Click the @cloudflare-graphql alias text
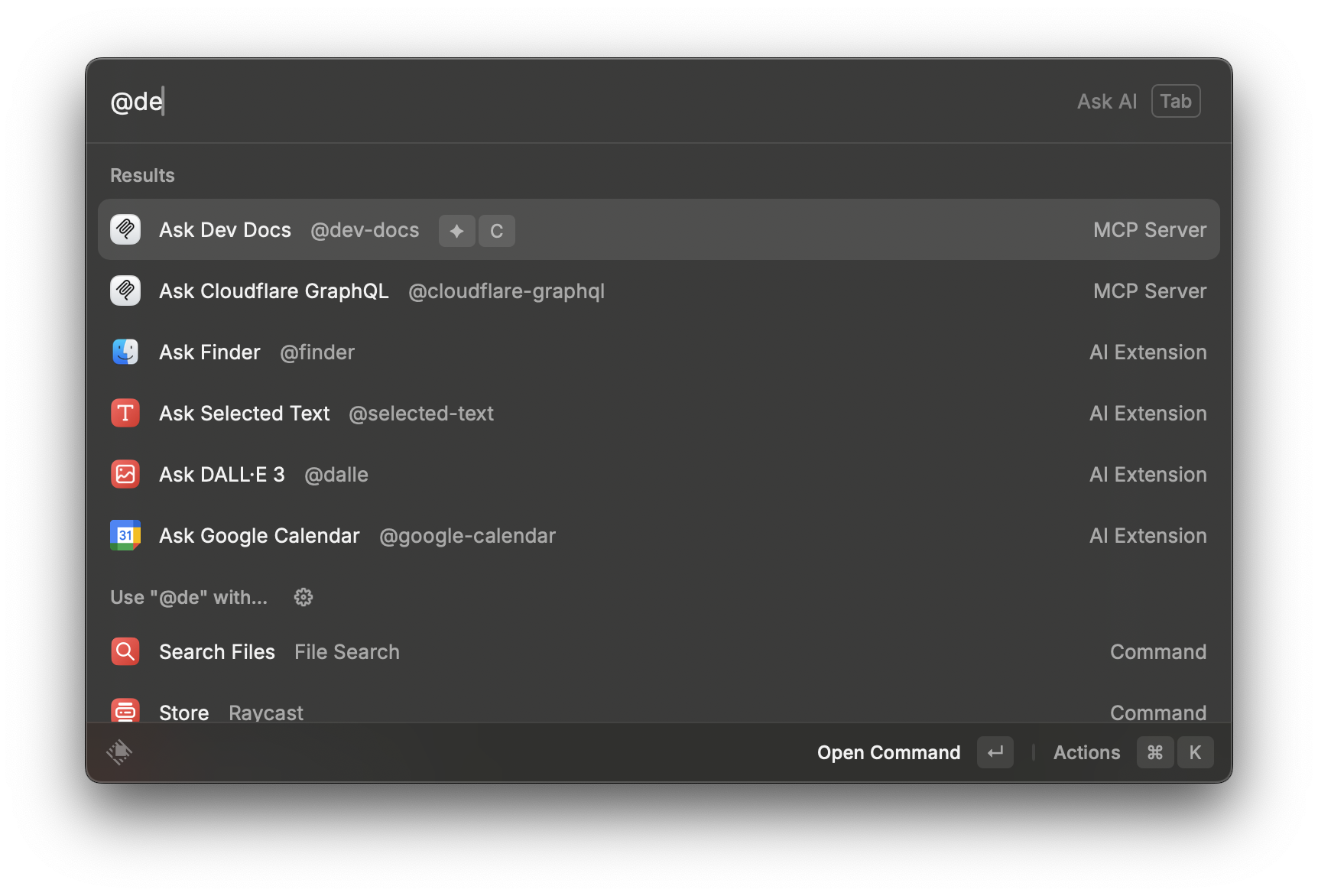This screenshot has height=896, width=1318. pyautogui.click(x=506, y=291)
